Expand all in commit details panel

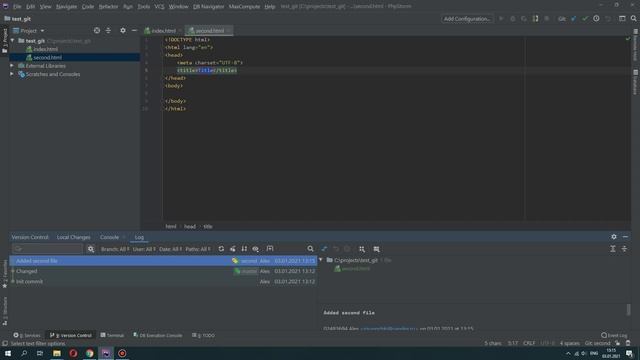pyautogui.click(x=613, y=249)
